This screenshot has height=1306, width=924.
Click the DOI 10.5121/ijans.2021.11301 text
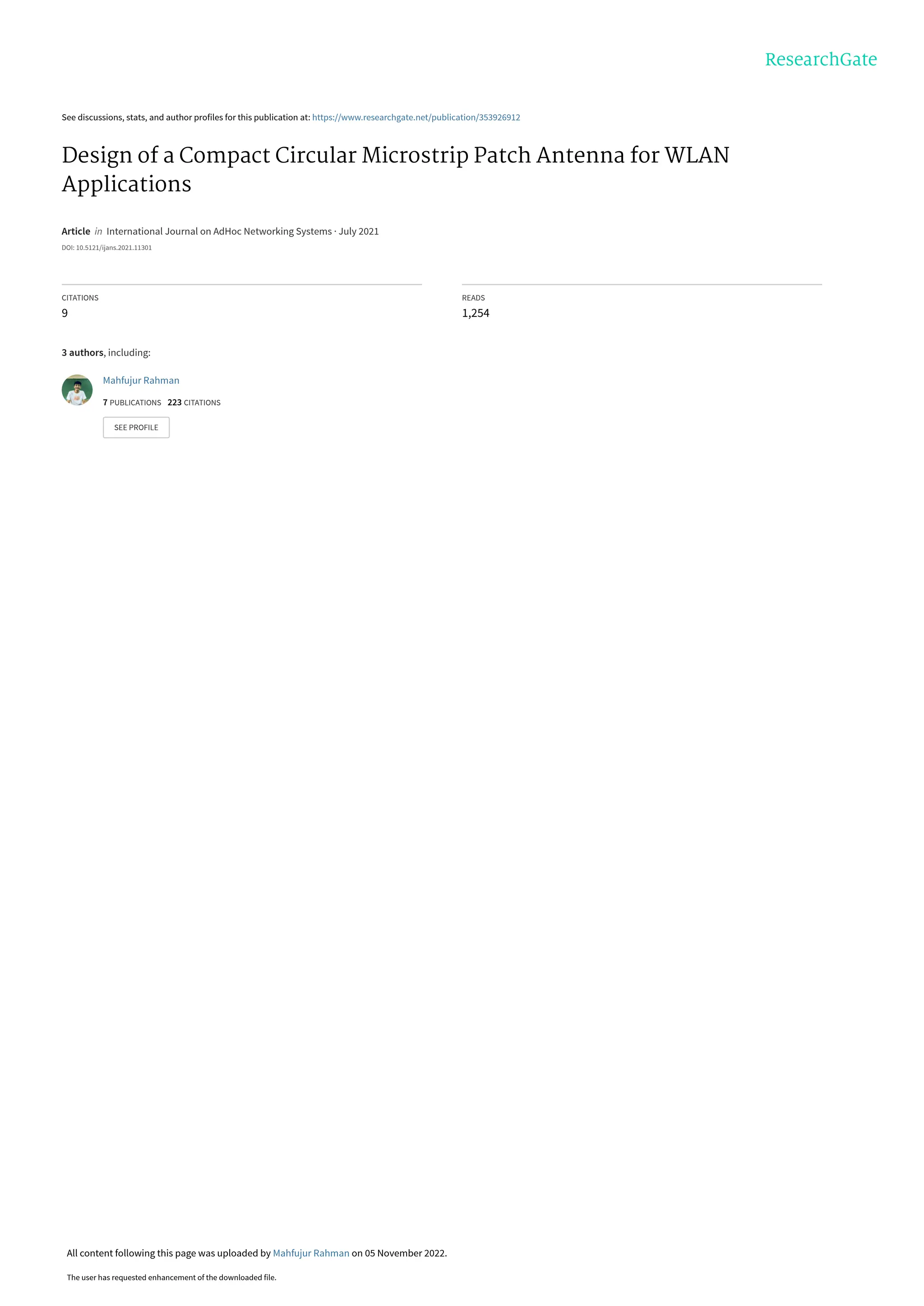point(106,248)
